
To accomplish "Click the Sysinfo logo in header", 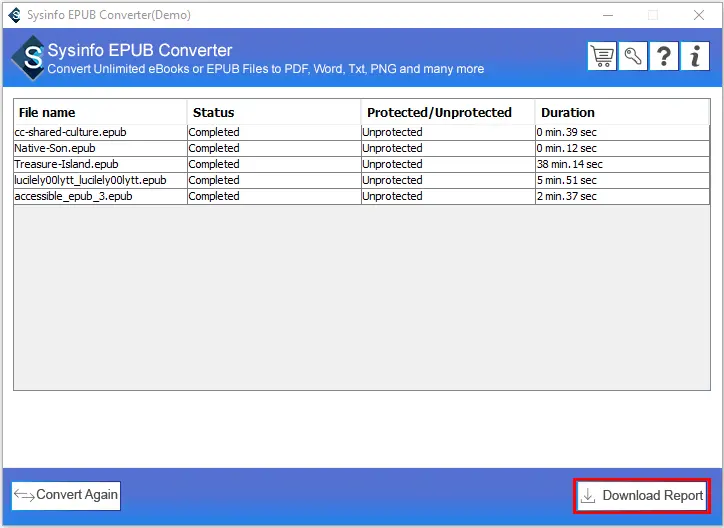I will click(x=31, y=58).
